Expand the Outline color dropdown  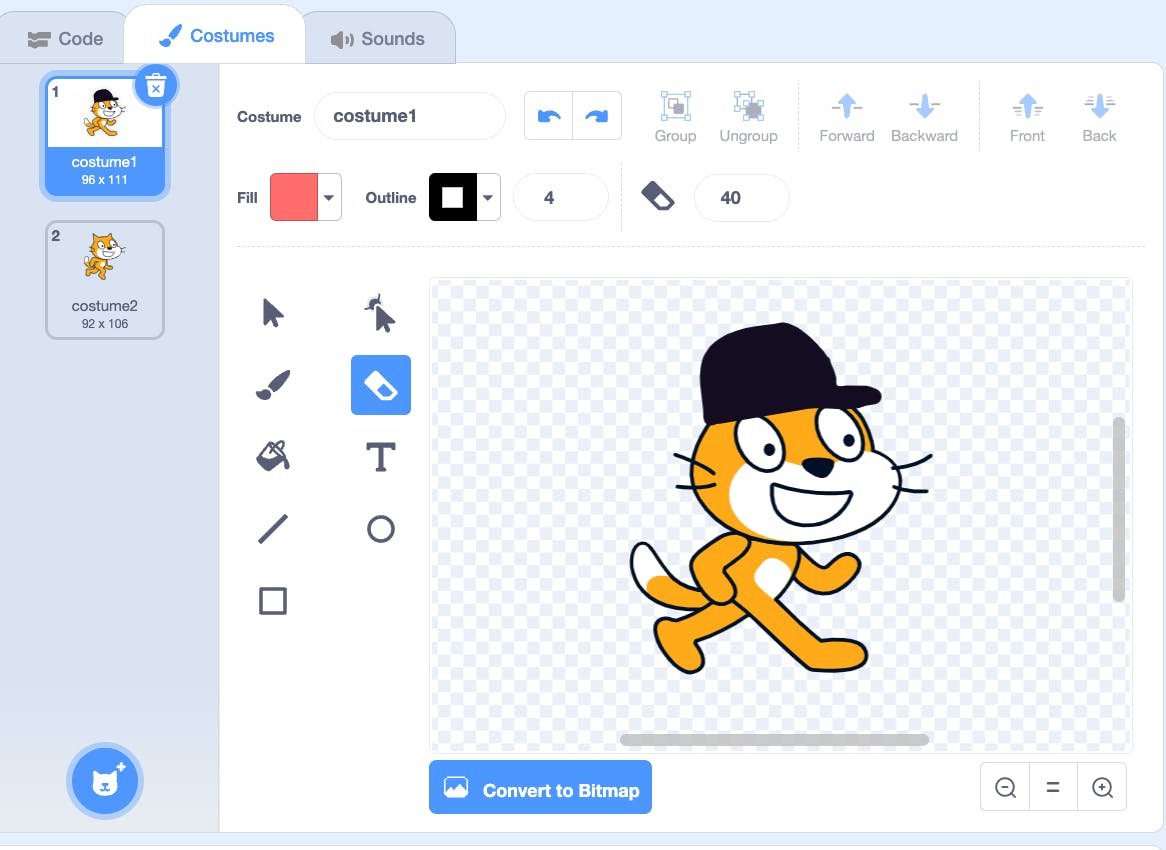(489, 198)
